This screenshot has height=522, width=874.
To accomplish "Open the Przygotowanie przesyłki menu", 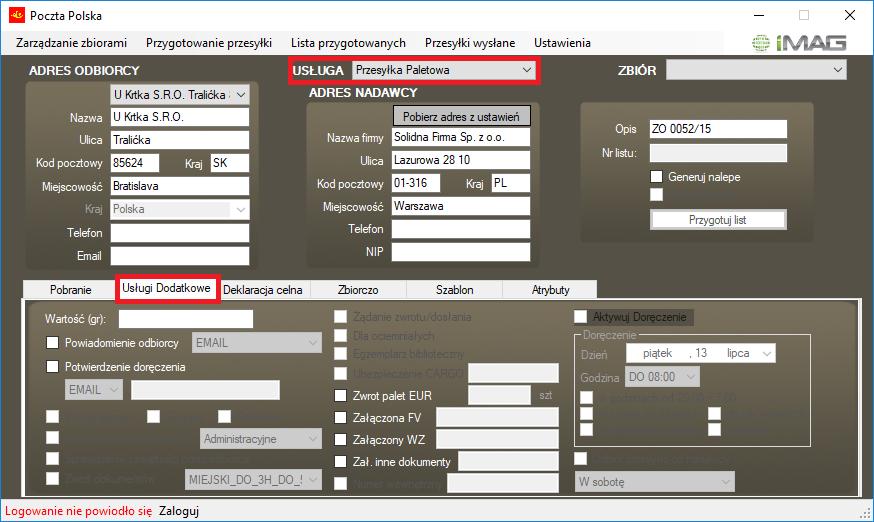I will (209, 43).
